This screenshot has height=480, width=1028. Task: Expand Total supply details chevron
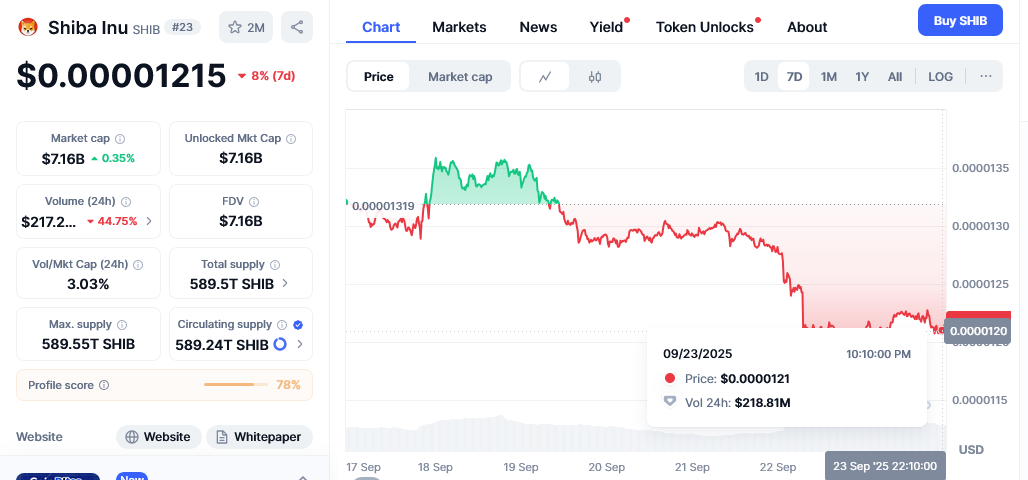[285, 283]
